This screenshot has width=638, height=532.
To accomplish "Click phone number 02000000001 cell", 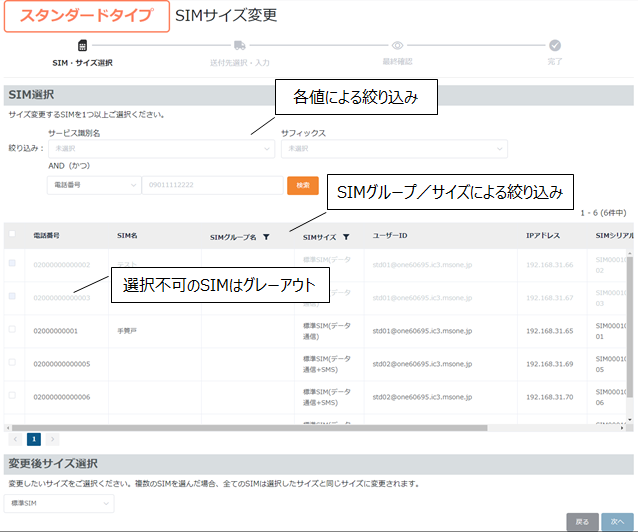I will point(55,331).
